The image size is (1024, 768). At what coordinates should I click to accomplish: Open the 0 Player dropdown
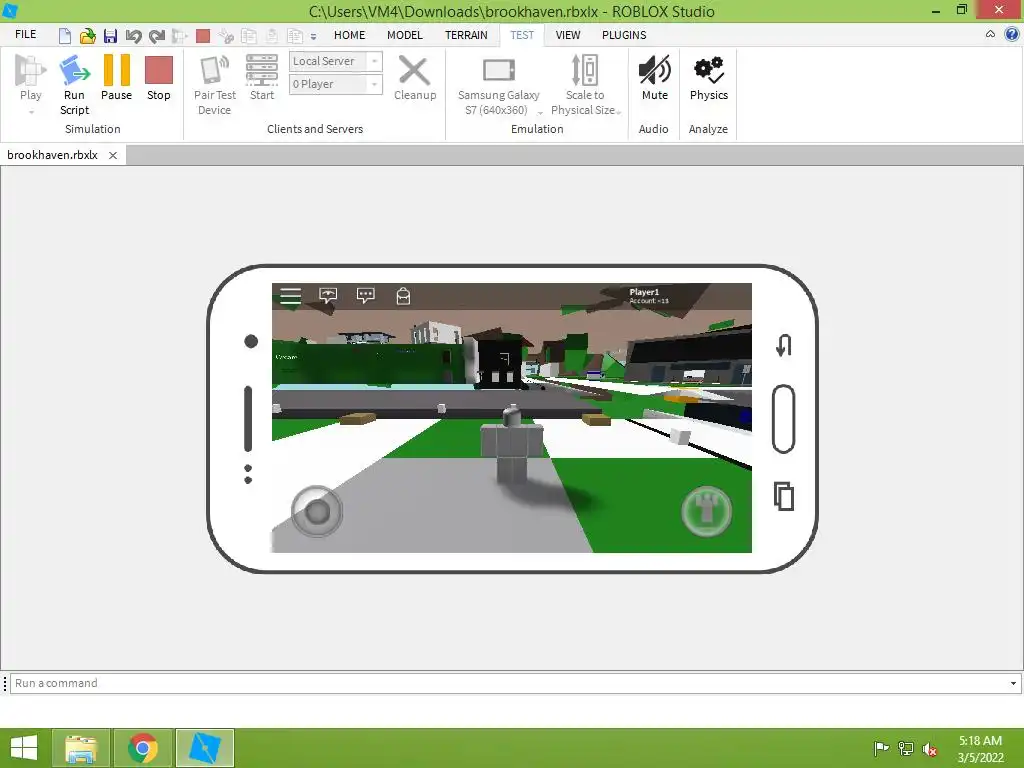pyautogui.click(x=336, y=84)
